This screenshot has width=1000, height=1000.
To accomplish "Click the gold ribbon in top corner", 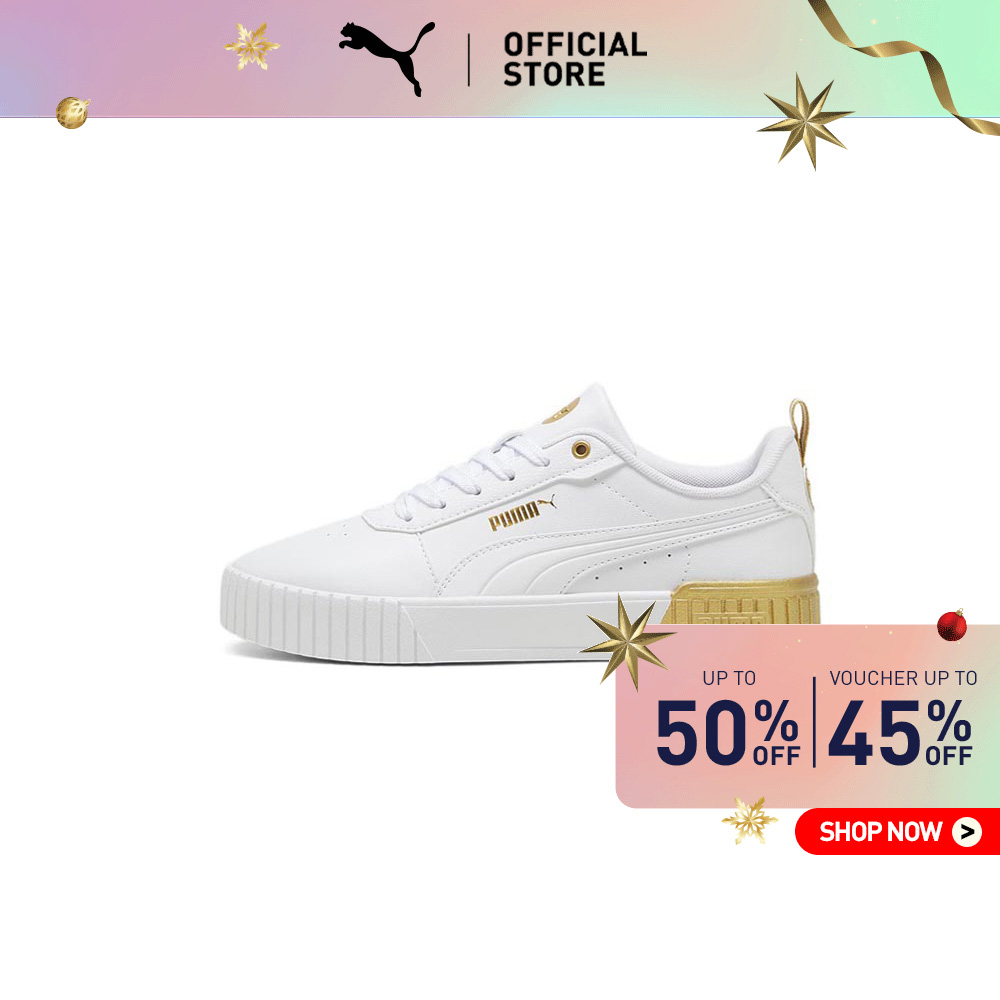I will (x=906, y=64).
